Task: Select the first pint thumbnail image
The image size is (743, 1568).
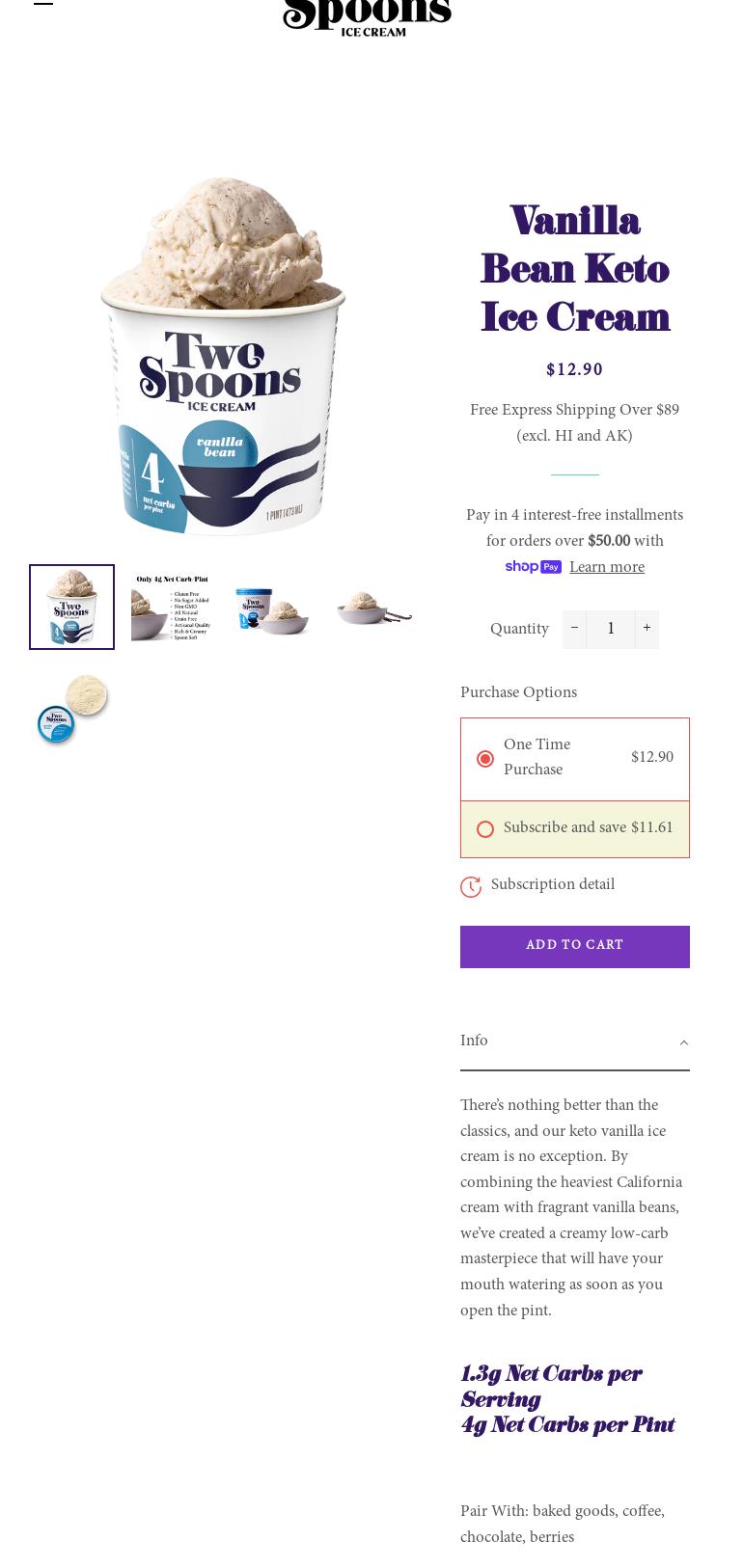Action: (x=71, y=607)
